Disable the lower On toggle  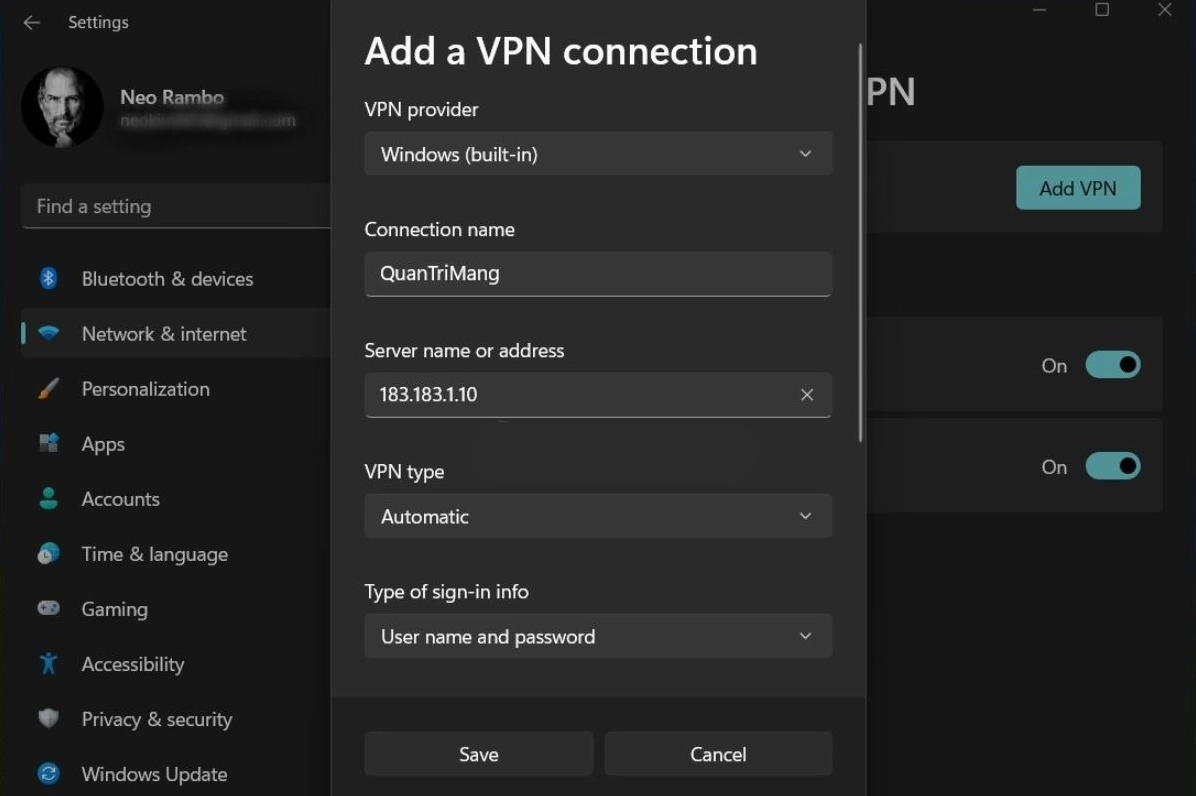point(1113,466)
